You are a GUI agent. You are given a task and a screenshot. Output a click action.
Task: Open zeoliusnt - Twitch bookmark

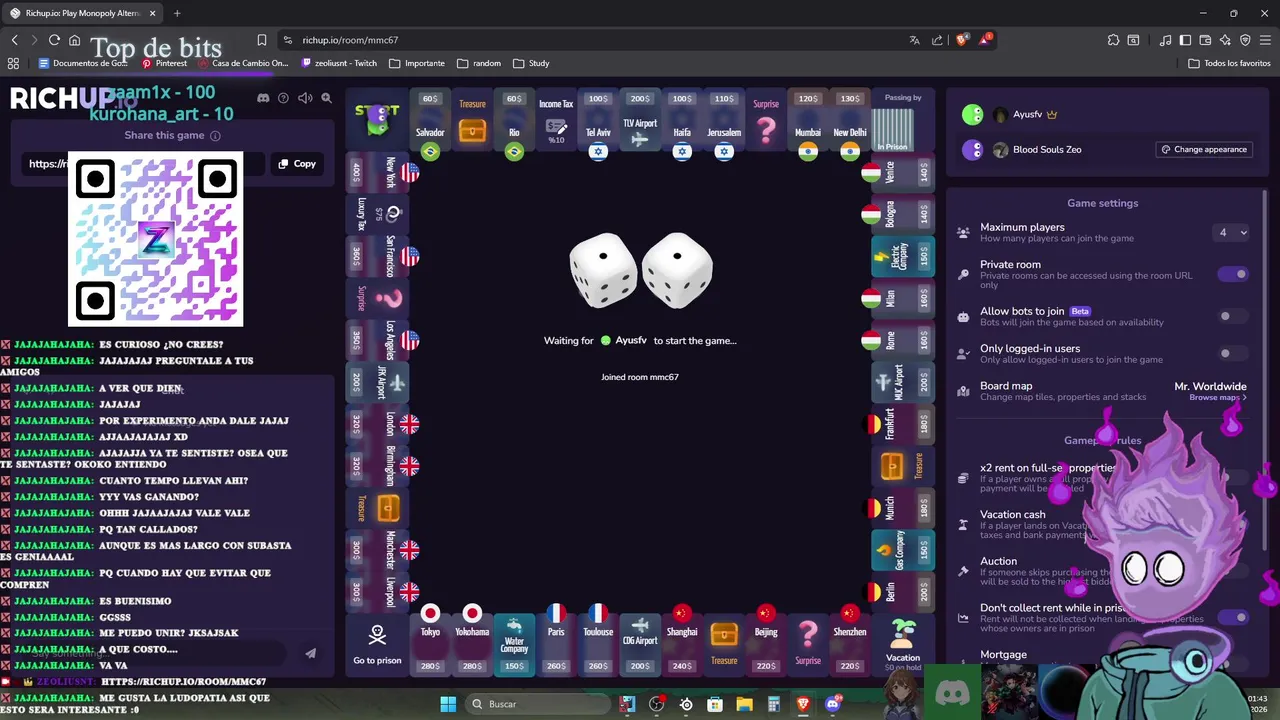coord(339,63)
